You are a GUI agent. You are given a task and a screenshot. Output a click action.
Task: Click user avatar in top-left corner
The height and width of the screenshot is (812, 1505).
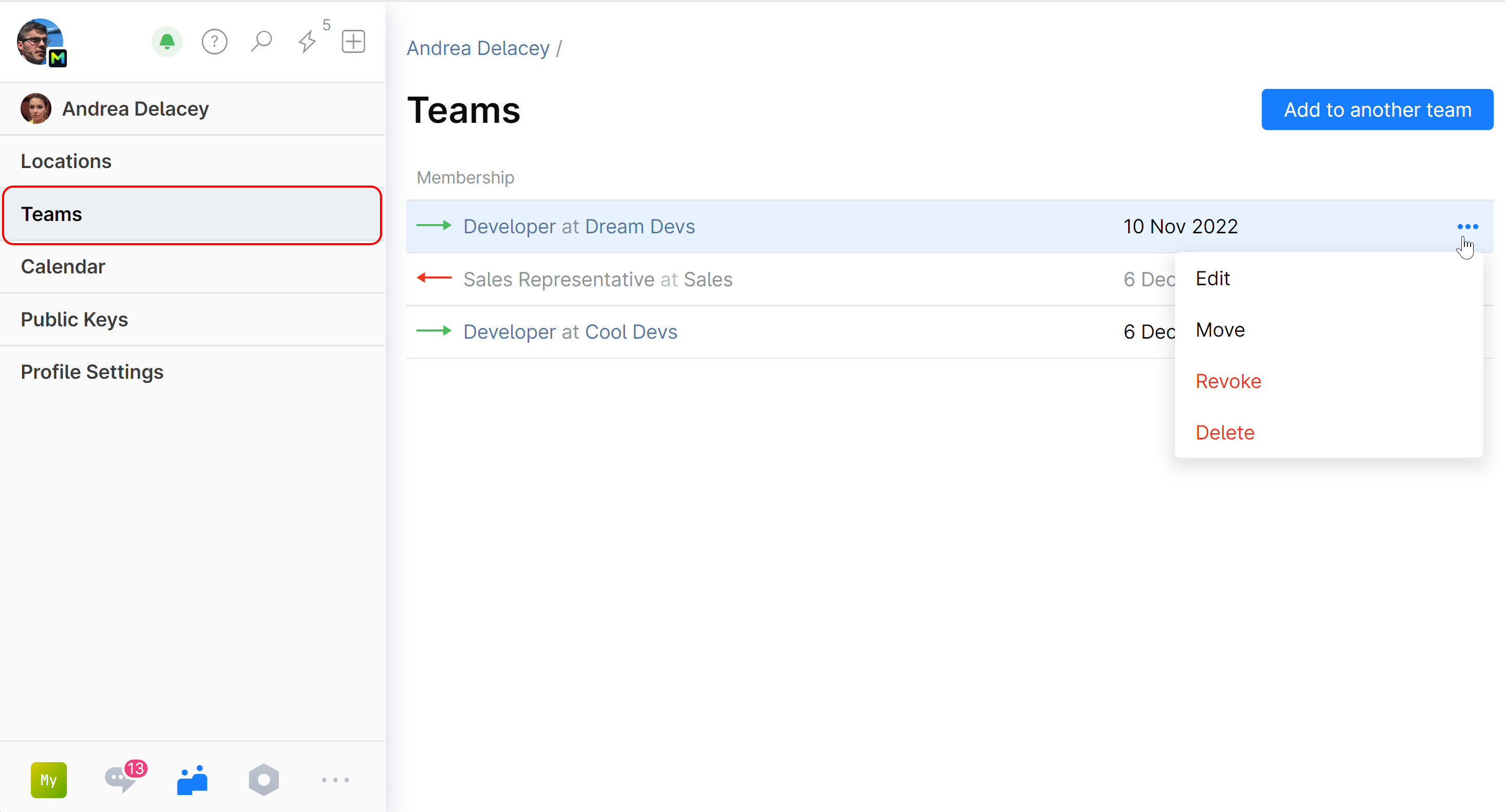point(40,42)
